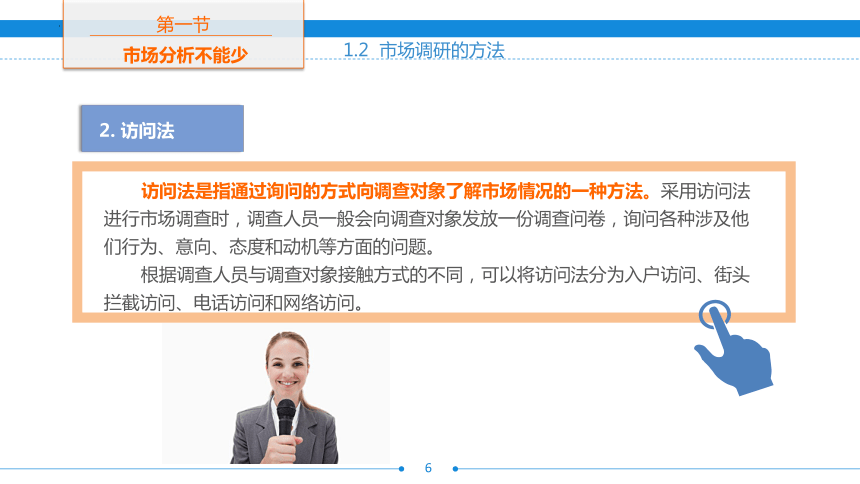
Task: Click the '2. 访问法' blue label box
Action: [162, 128]
